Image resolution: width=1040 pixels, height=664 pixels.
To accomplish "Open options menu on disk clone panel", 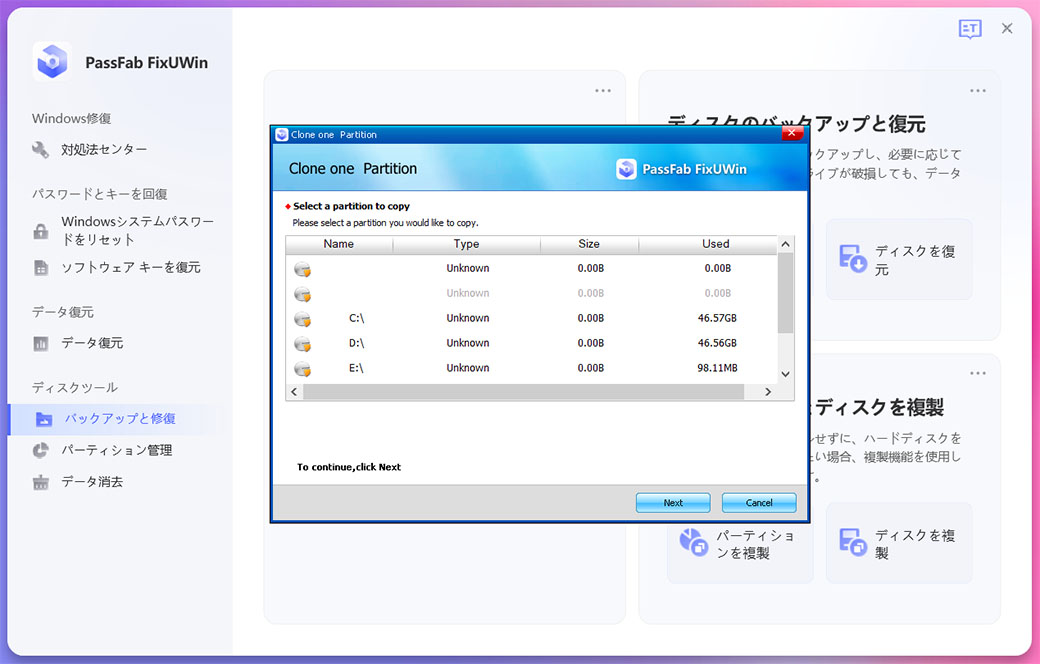I will coord(977,372).
